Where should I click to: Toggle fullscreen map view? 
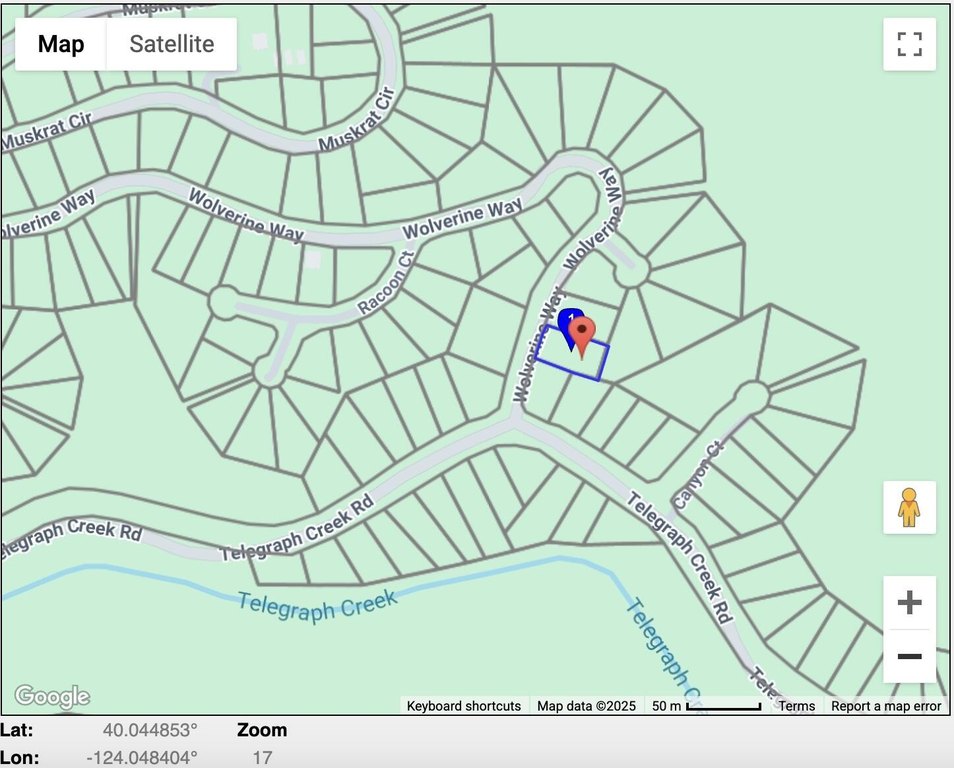[909, 44]
